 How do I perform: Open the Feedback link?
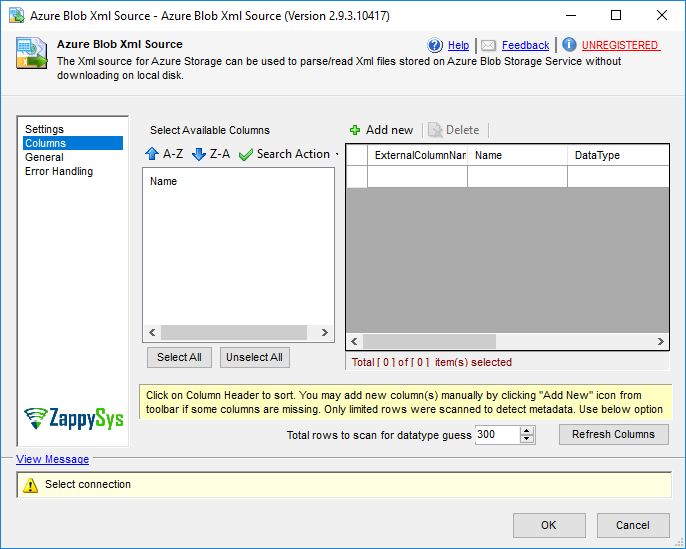pyautogui.click(x=525, y=45)
